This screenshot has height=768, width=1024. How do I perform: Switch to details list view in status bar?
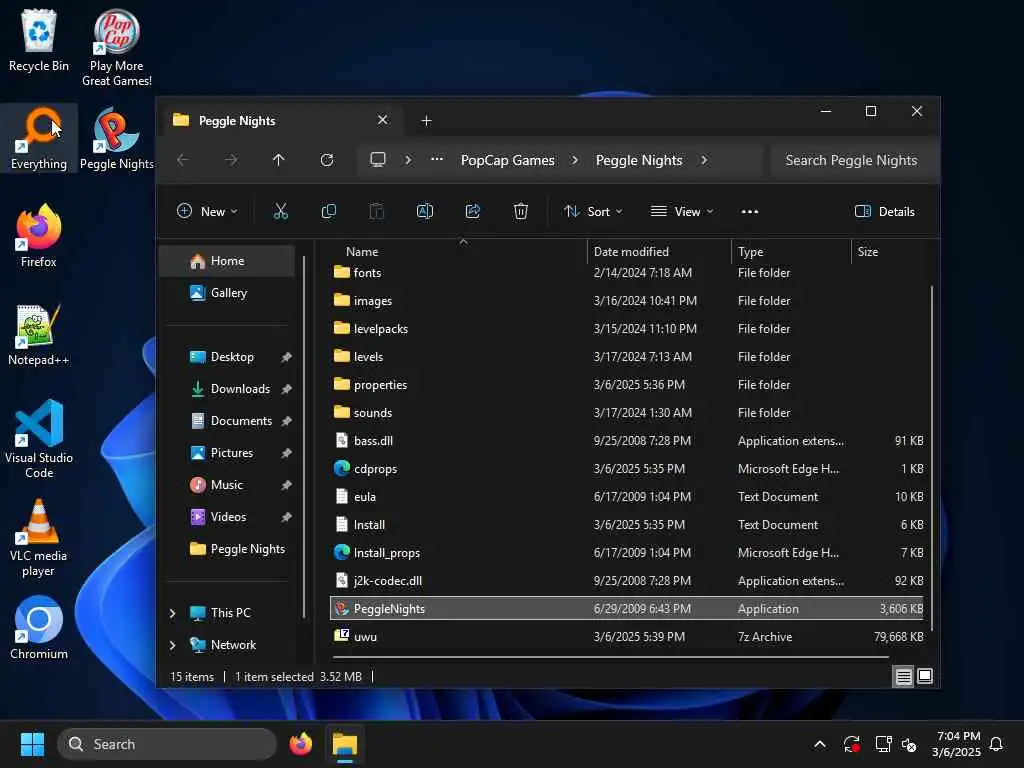tap(903, 677)
